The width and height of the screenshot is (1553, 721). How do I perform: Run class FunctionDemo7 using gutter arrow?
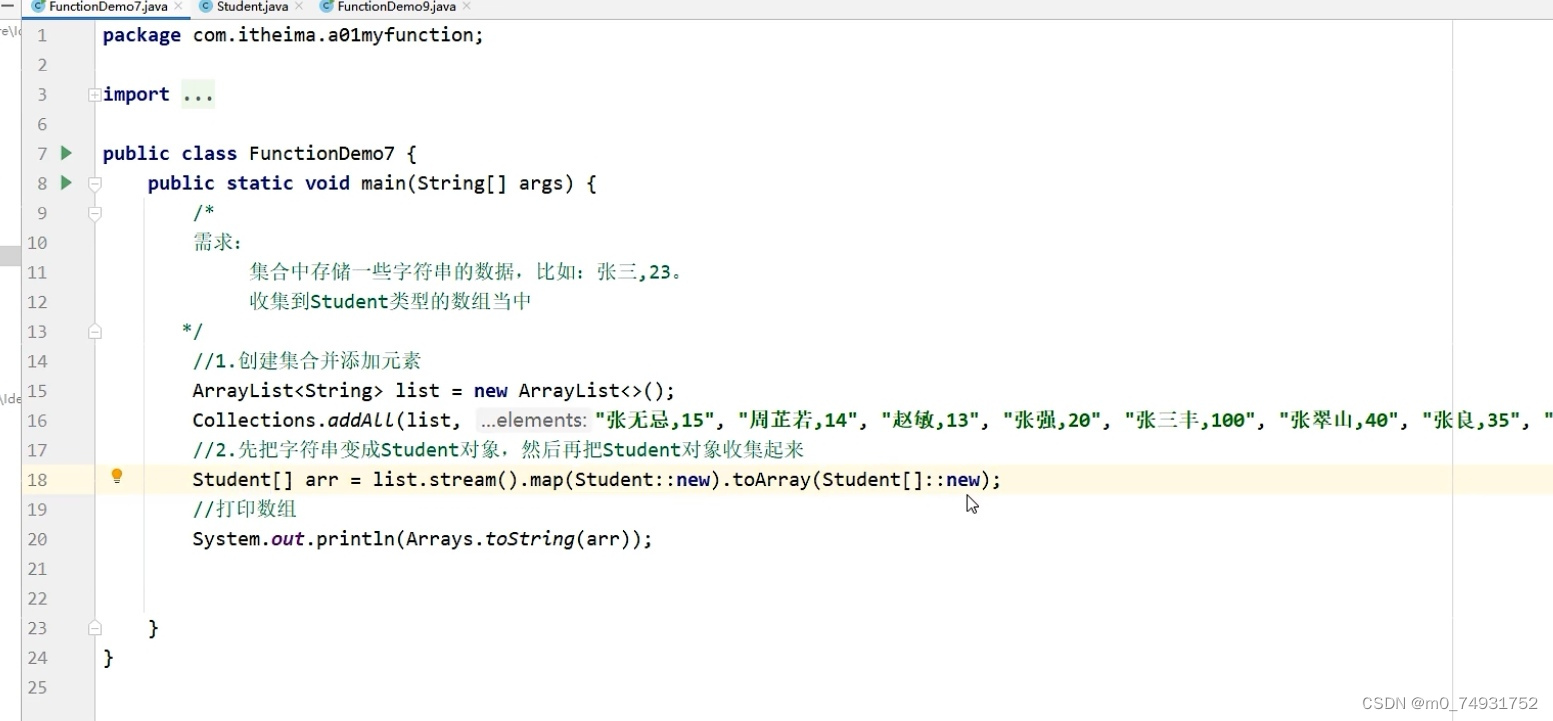pos(66,153)
